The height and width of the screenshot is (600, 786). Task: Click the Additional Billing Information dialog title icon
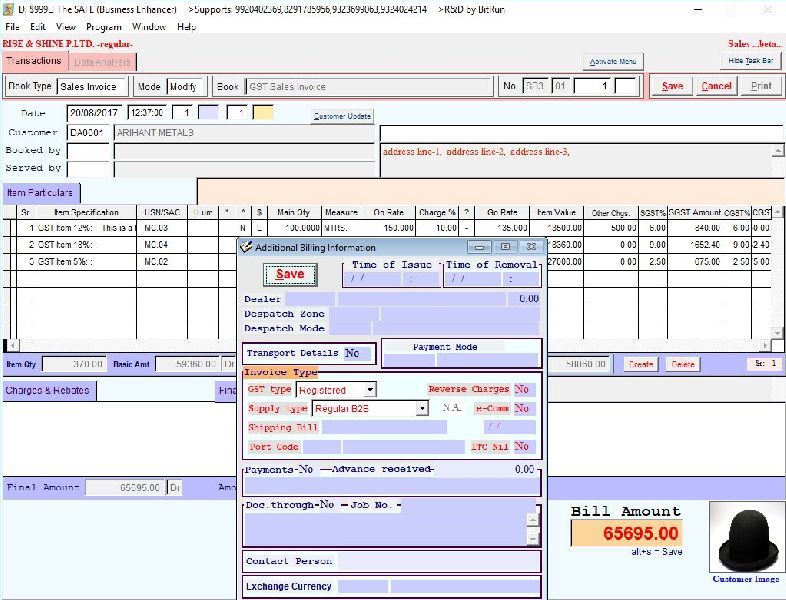tap(246, 247)
